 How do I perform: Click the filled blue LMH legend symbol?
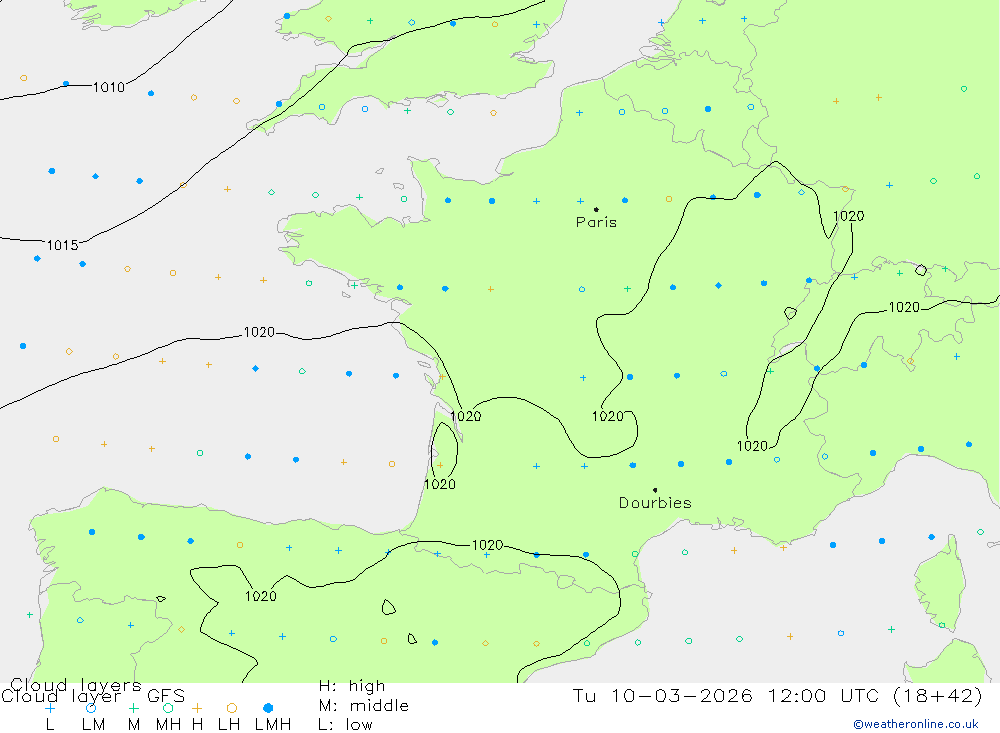tap(268, 708)
